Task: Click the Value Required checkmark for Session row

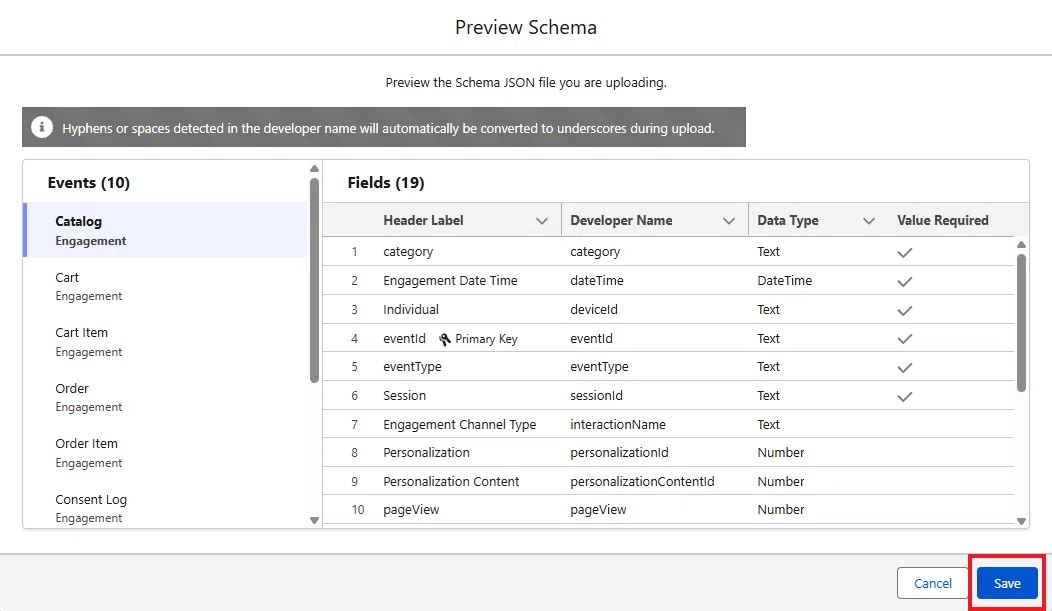Action: 904,396
